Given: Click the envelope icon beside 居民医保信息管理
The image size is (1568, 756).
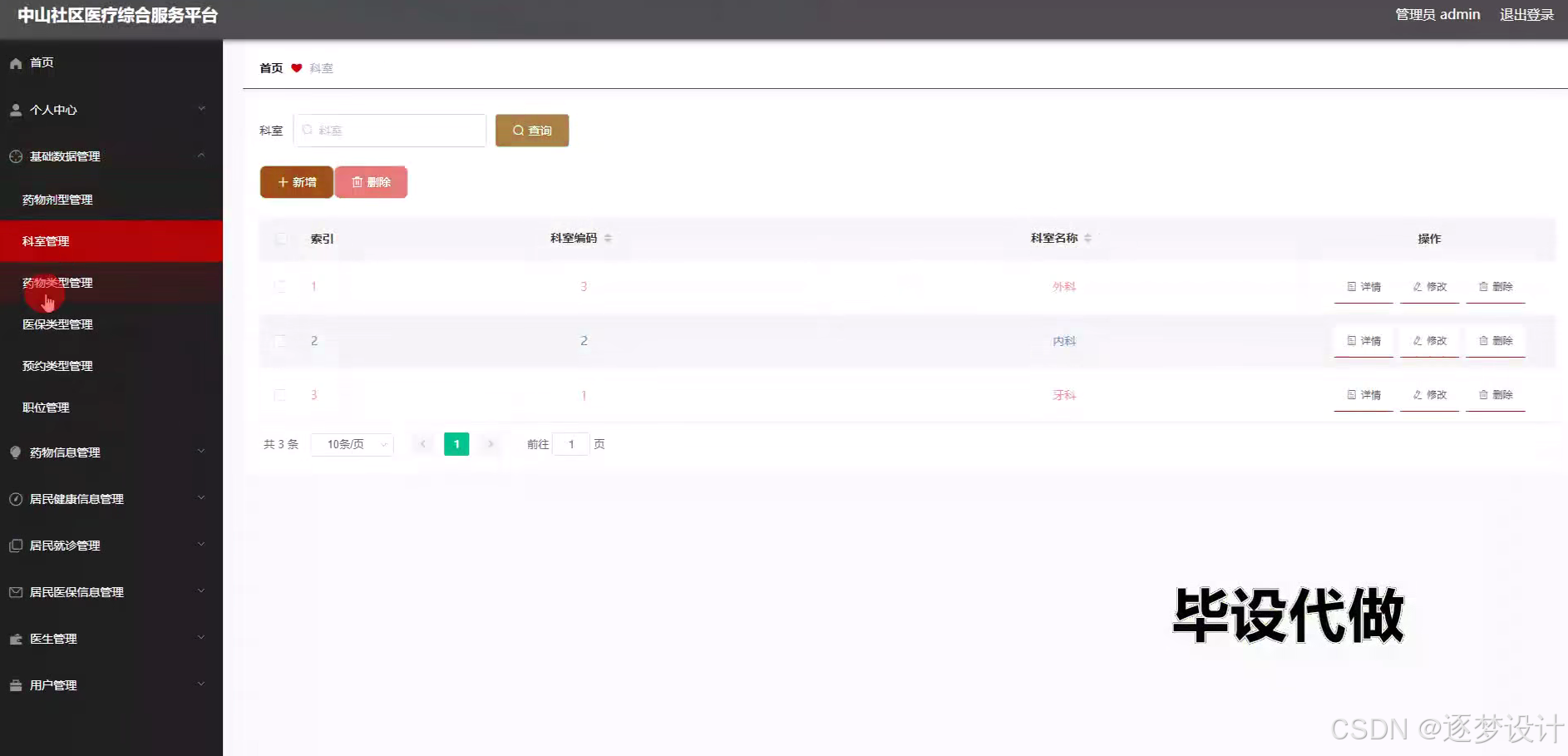Looking at the screenshot, I should [16, 592].
